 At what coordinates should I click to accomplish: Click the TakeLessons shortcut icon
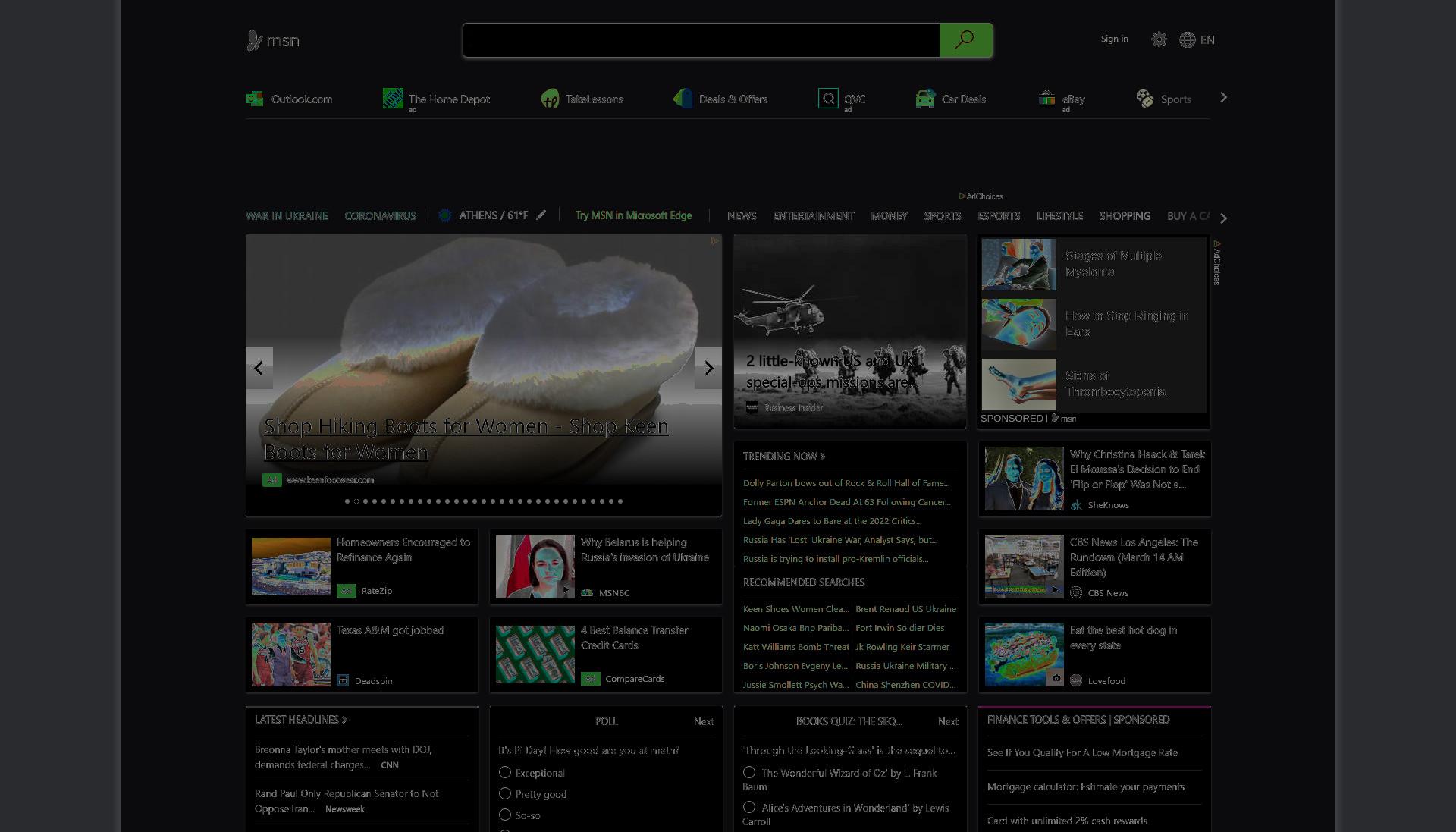tap(550, 99)
